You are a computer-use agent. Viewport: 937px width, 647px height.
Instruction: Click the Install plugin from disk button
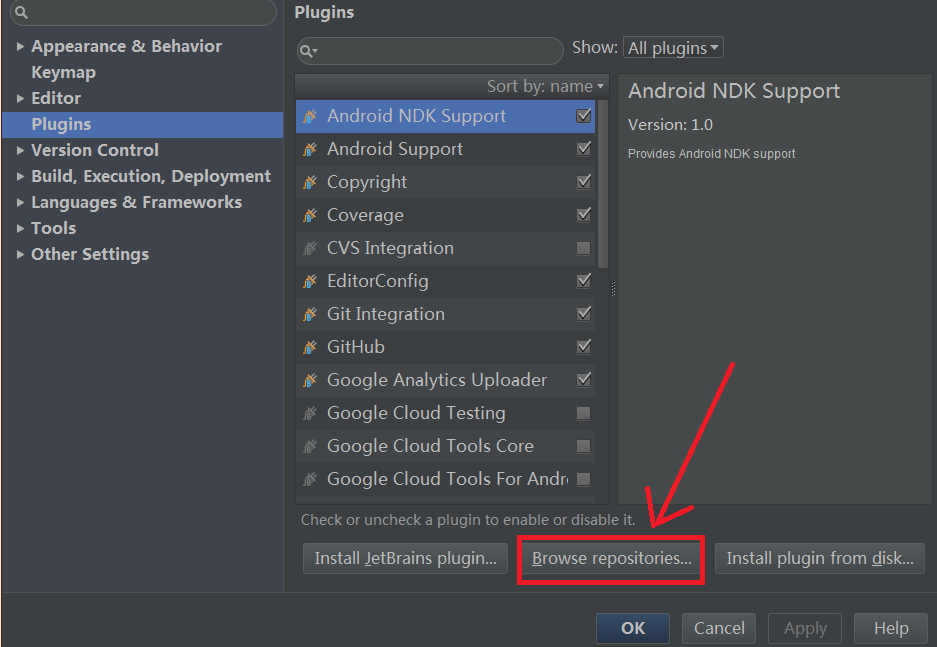pyautogui.click(x=819, y=558)
